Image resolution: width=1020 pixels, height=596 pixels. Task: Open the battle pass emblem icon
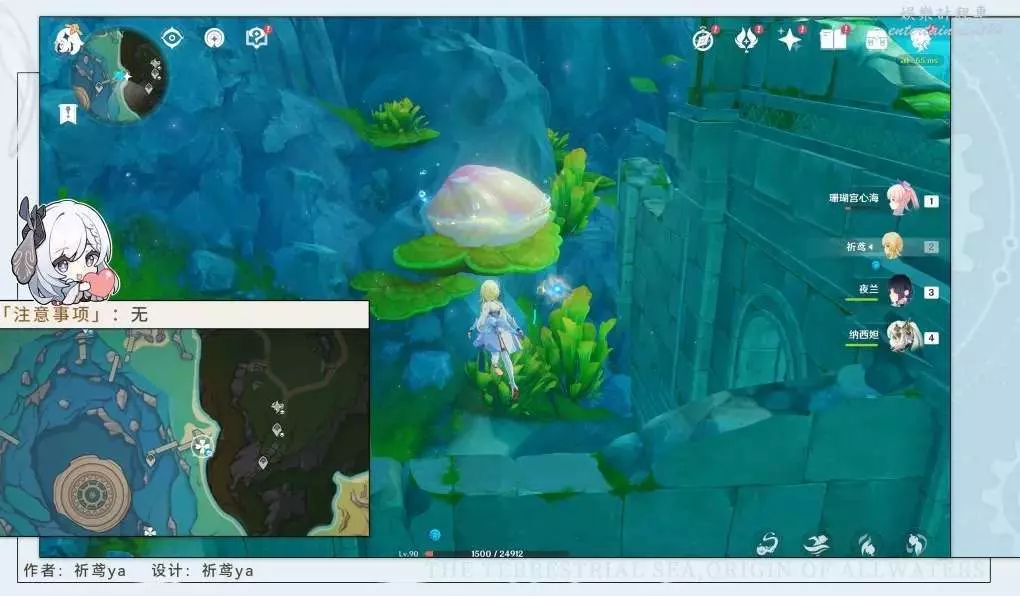pyautogui.click(x=746, y=40)
